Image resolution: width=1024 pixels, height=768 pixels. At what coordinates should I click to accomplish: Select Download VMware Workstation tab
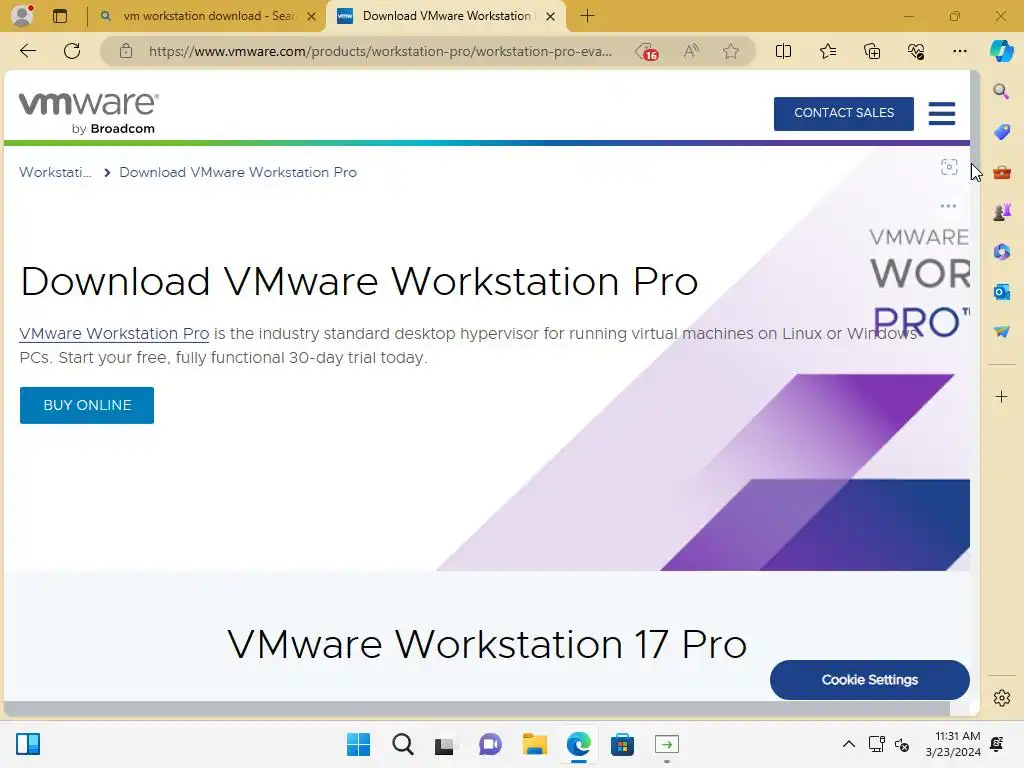point(446,16)
